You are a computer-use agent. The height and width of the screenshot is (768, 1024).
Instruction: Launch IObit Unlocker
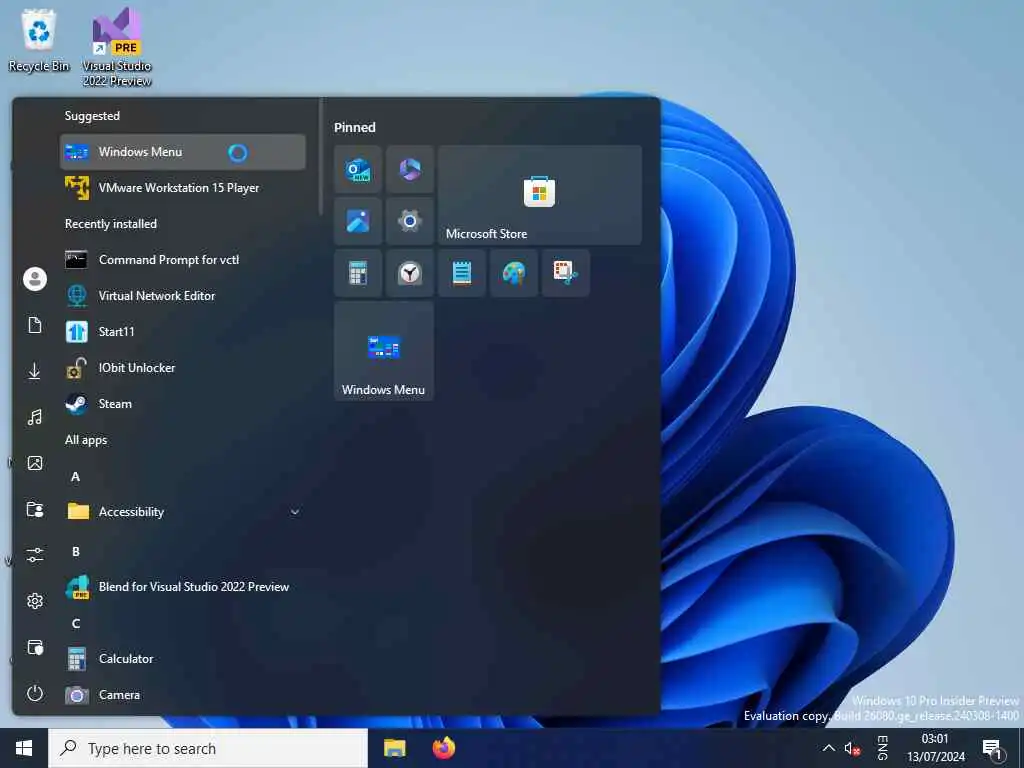(x=183, y=368)
